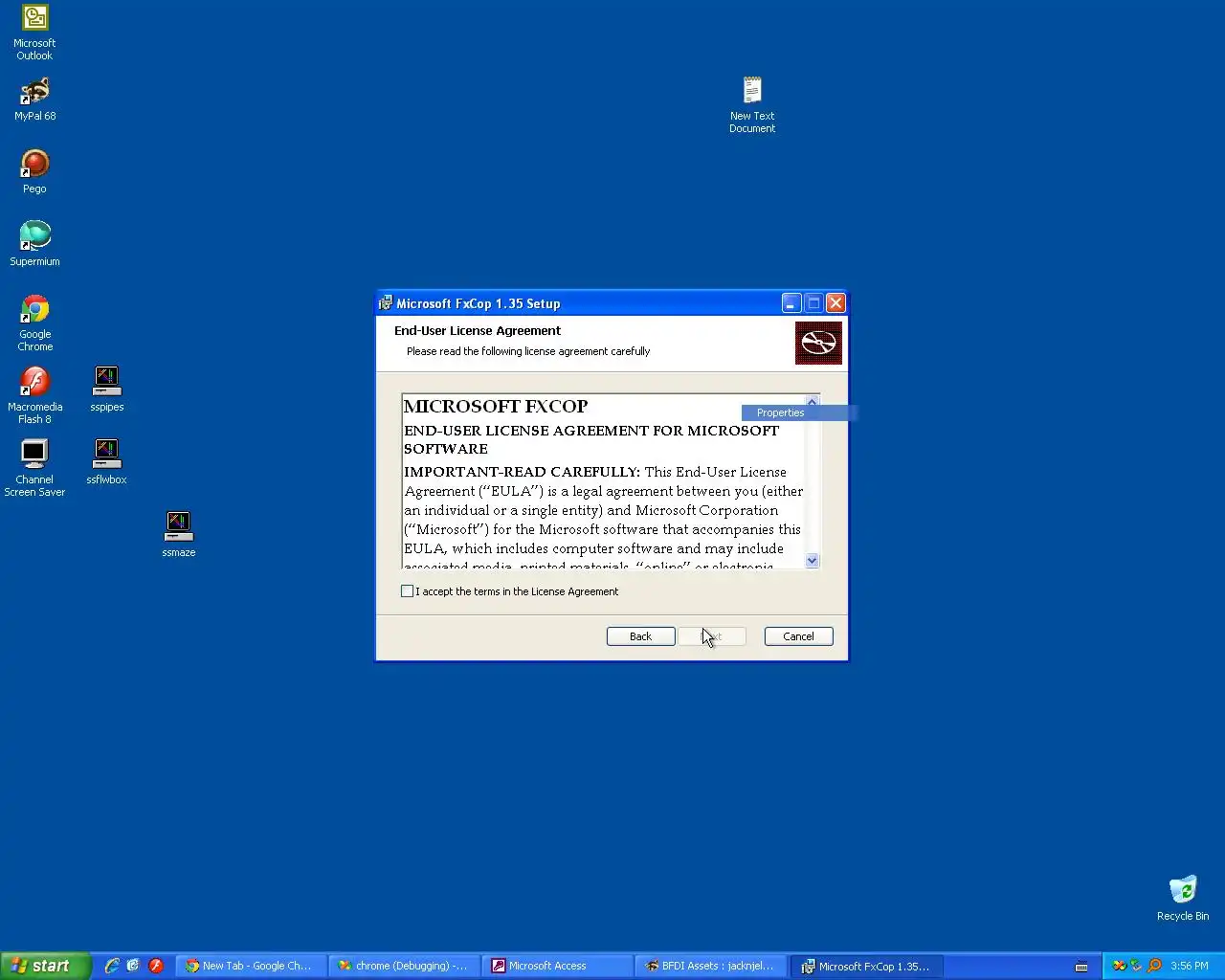Click the Microsoft FxCop 1.35 taskbar item

tap(867, 966)
